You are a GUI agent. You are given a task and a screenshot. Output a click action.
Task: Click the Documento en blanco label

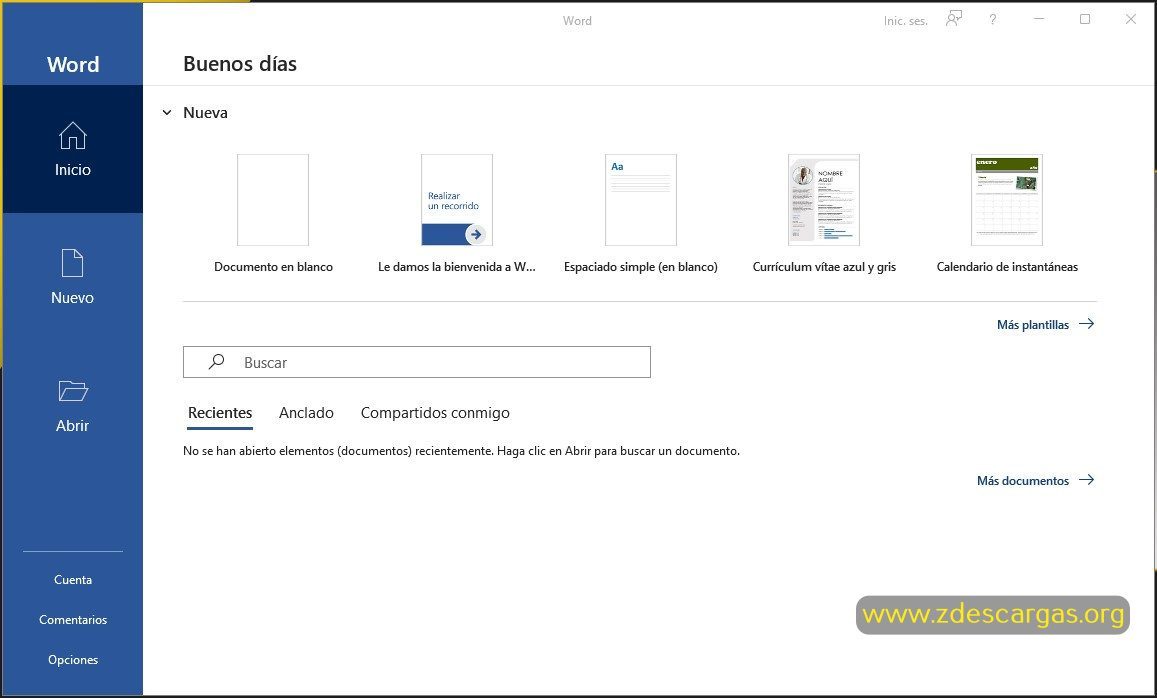[x=273, y=267]
